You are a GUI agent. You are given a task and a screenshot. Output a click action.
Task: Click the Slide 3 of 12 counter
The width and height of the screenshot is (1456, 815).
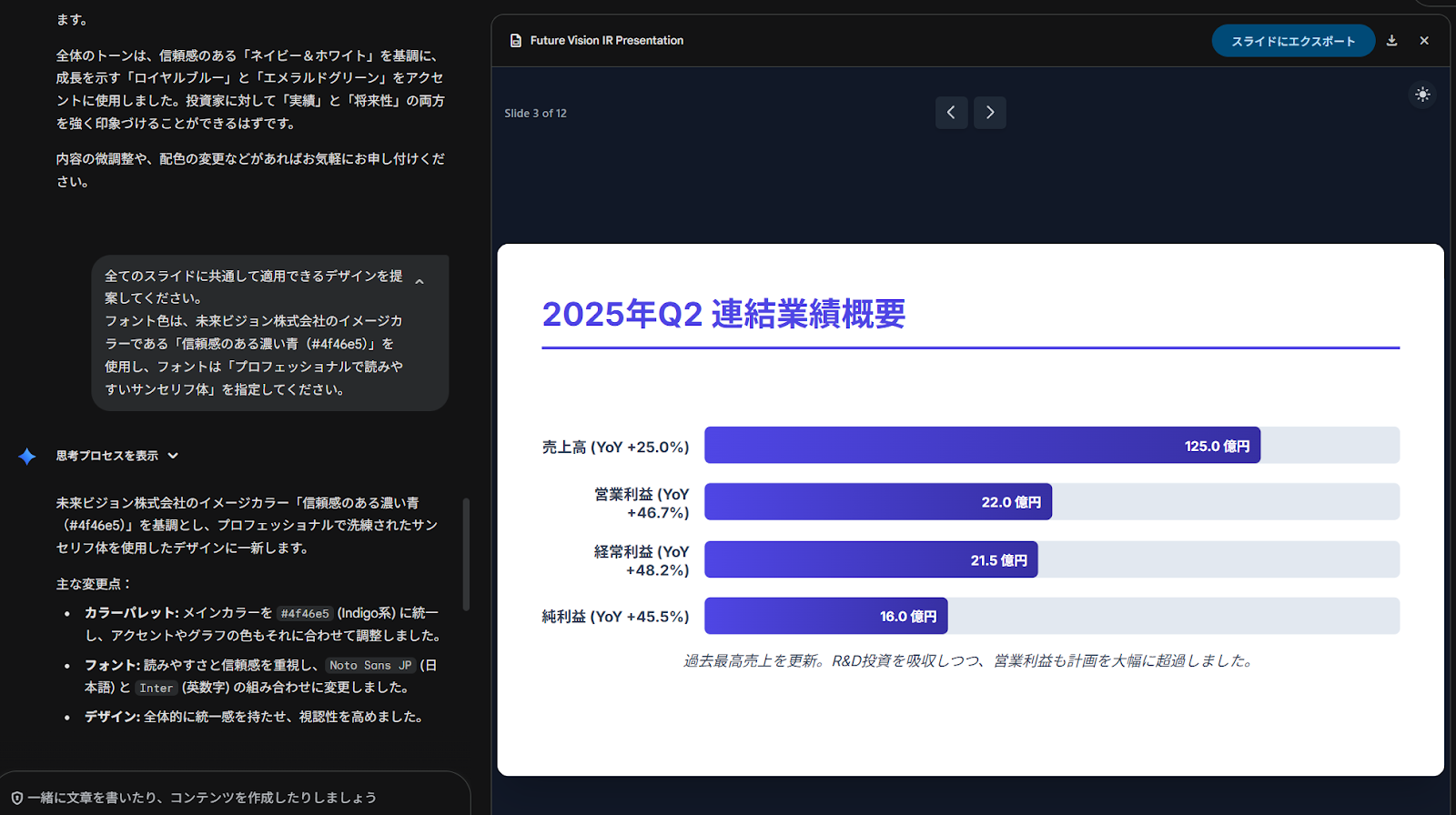tap(535, 114)
